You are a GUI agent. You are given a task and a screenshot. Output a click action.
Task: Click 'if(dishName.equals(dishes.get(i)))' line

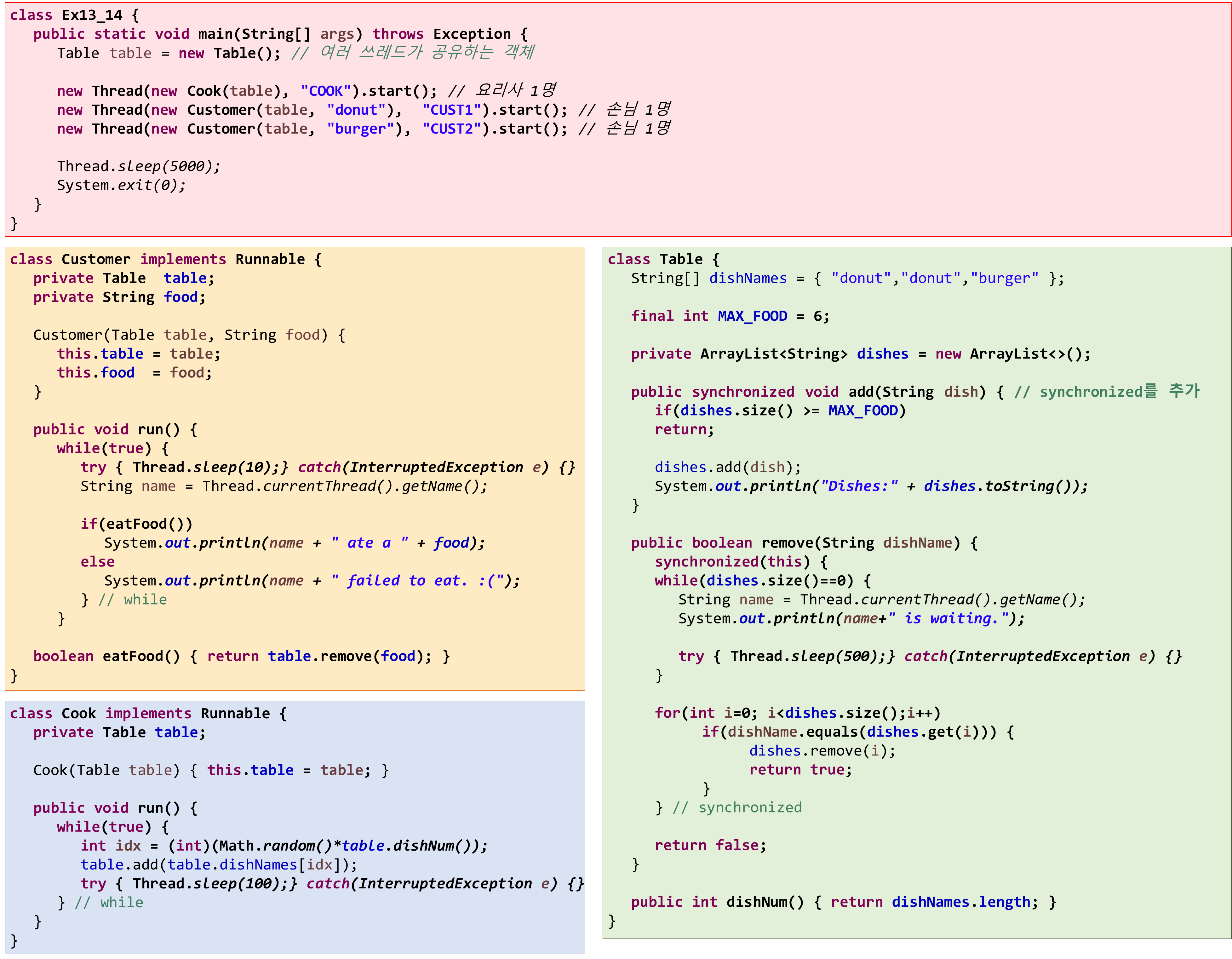coord(858,732)
